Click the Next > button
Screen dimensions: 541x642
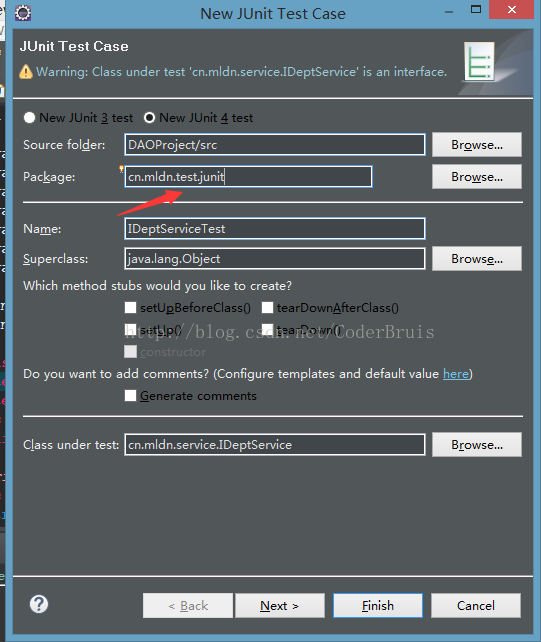click(280, 606)
